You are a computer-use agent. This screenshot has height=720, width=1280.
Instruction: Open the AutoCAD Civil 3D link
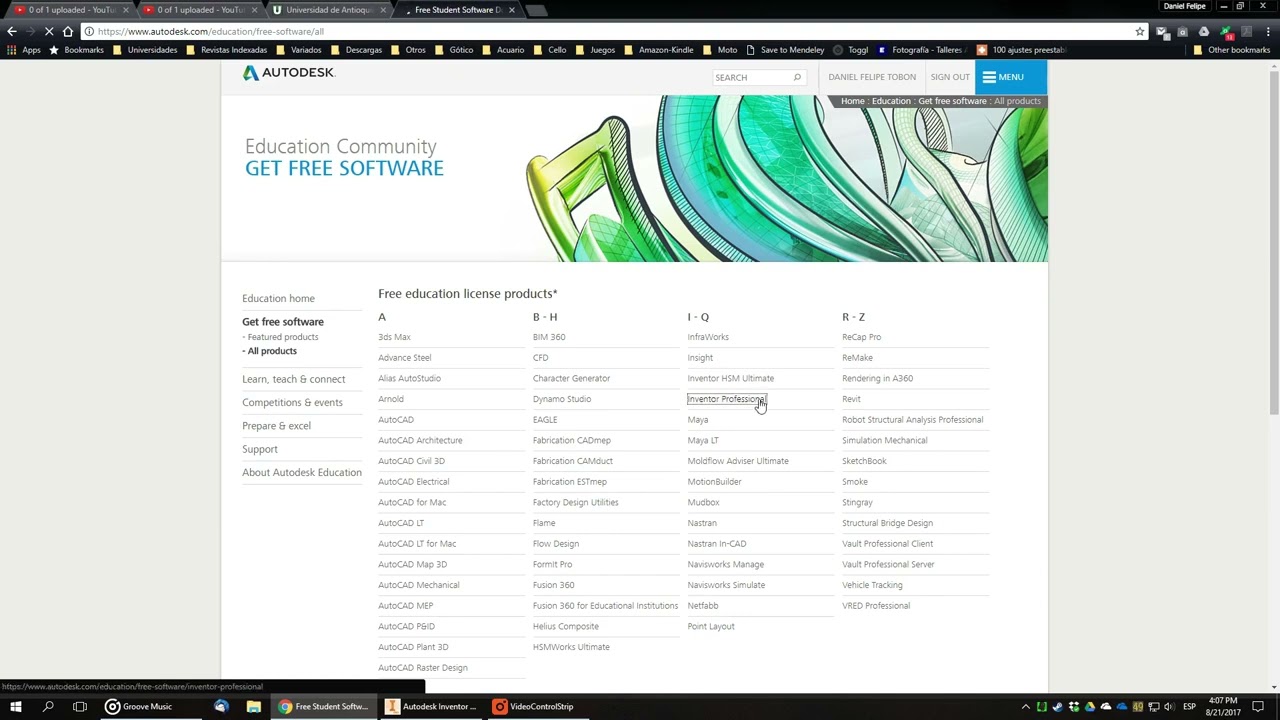(411, 461)
